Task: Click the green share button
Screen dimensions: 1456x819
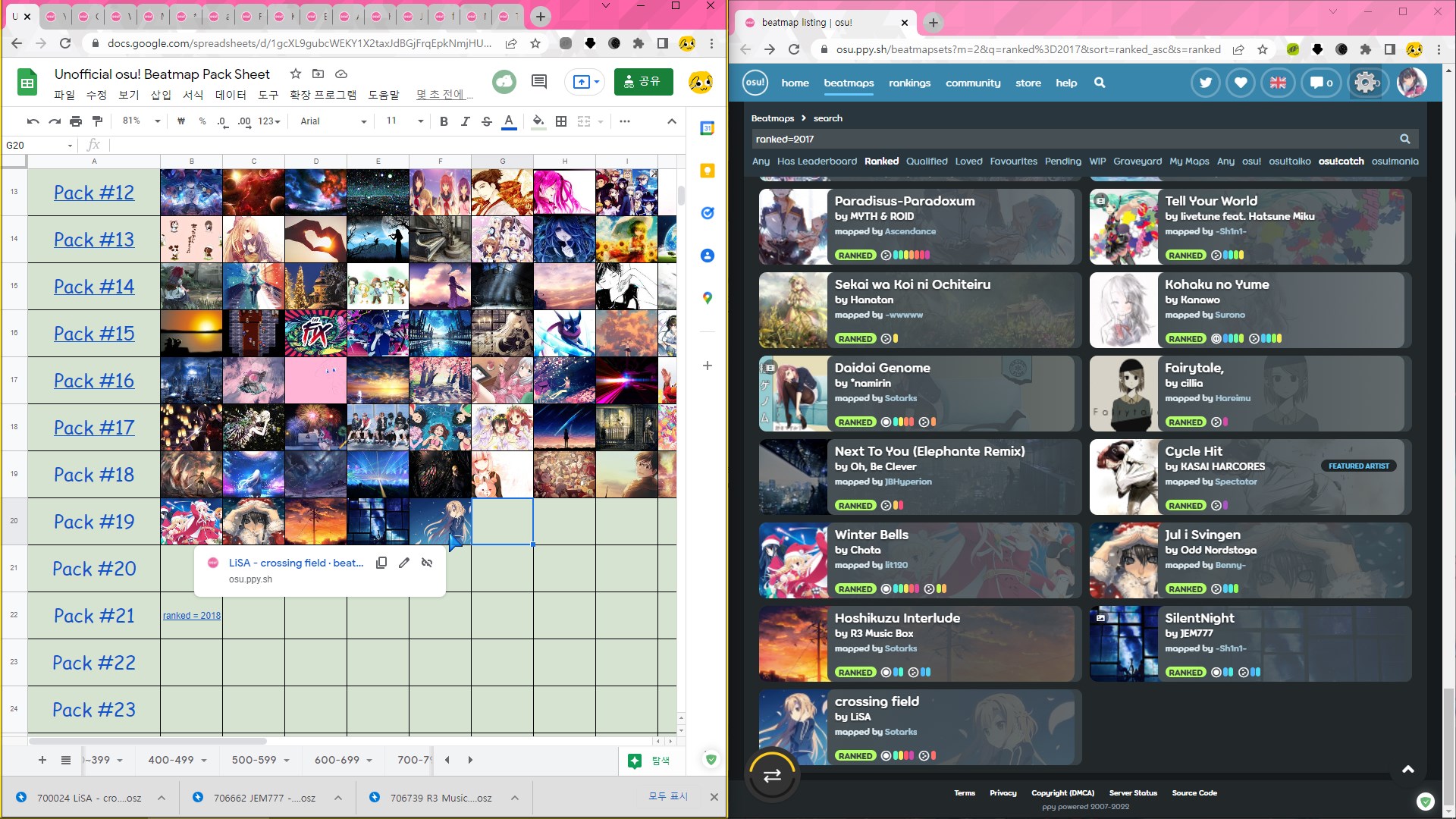Action: tap(643, 81)
